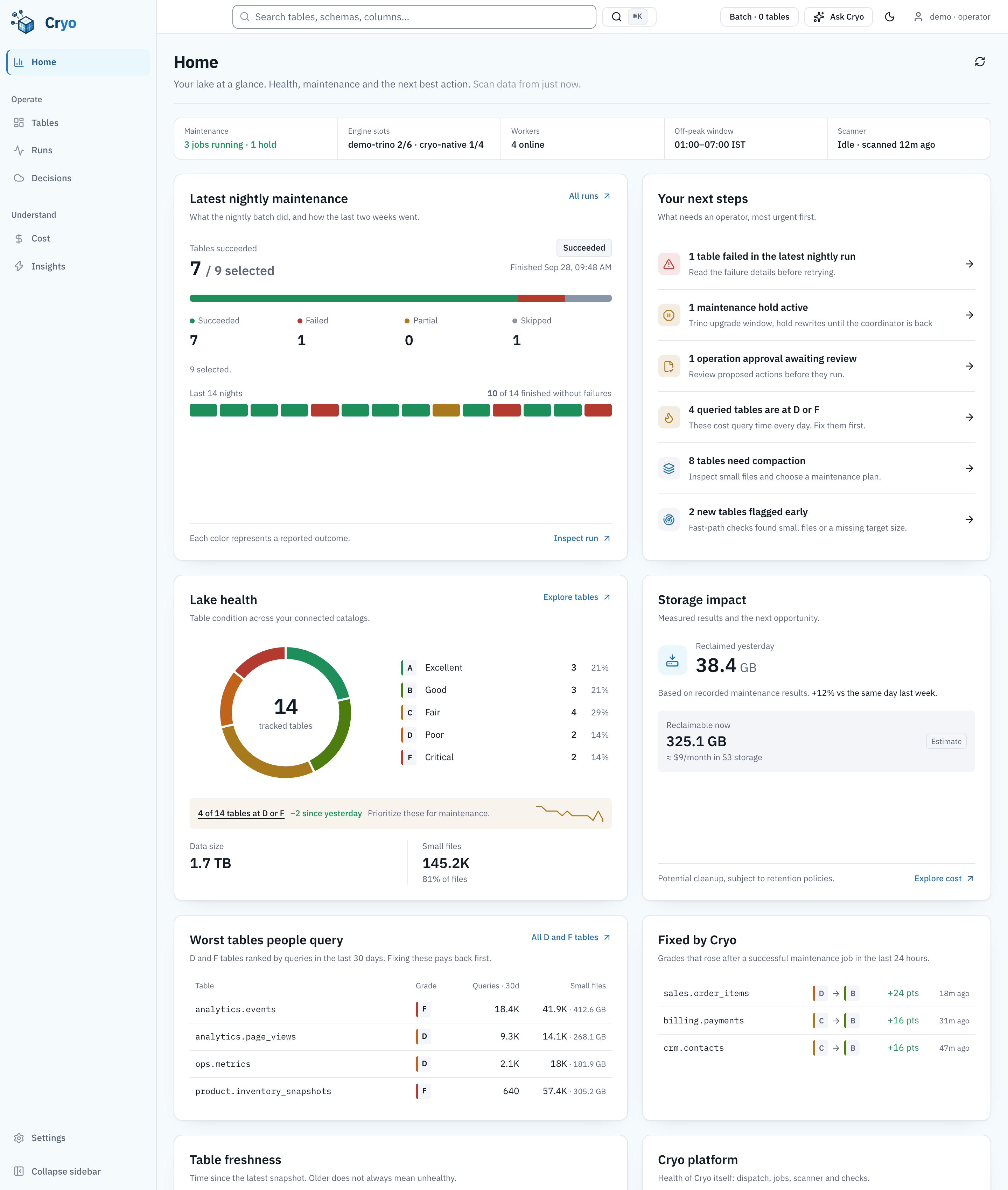Open Ask Cryo assistant

pos(838,17)
